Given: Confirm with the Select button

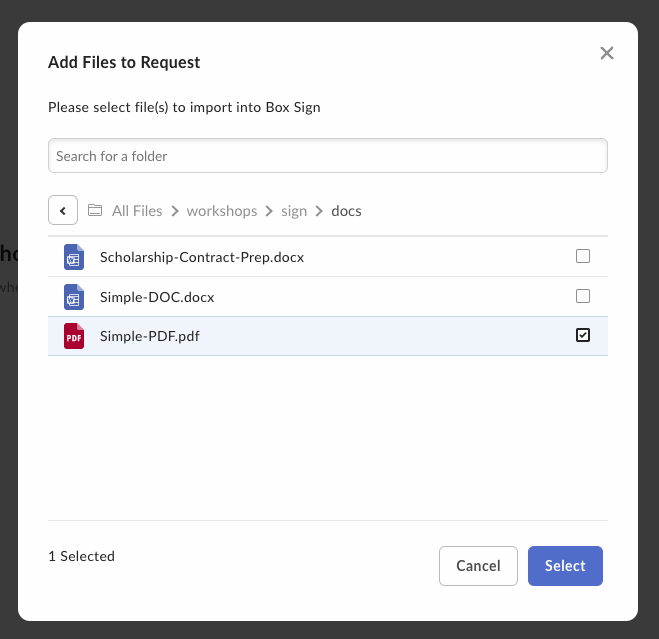Looking at the screenshot, I should click(x=565, y=566).
